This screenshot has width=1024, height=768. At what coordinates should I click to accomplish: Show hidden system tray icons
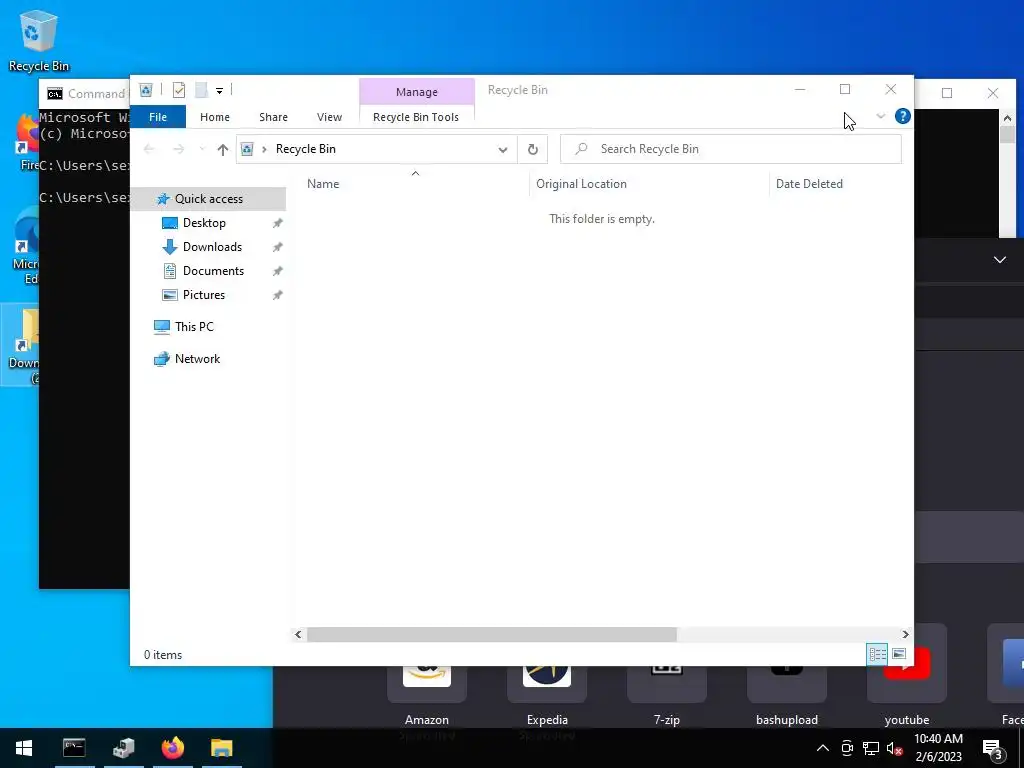pyautogui.click(x=823, y=748)
